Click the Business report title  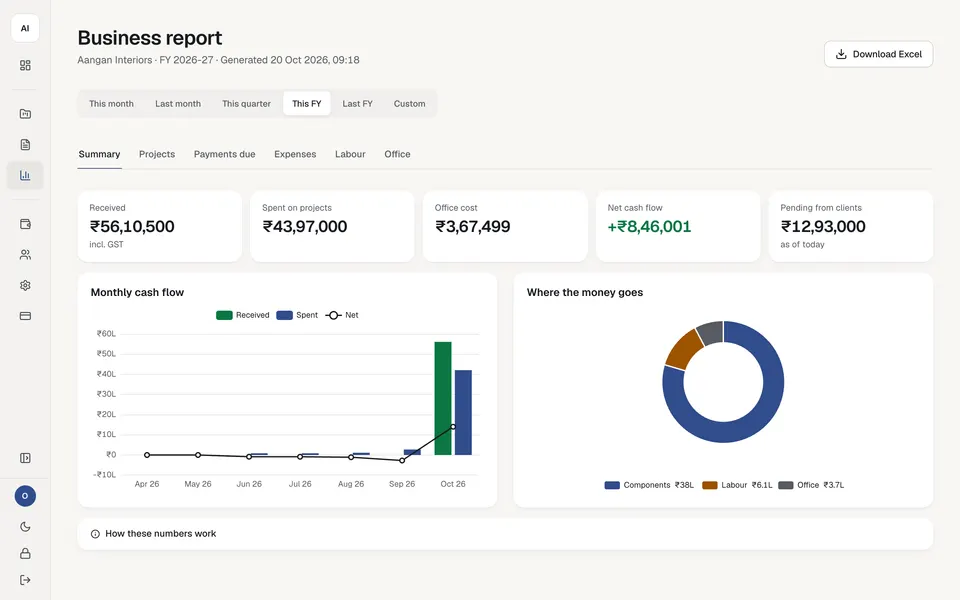pyautogui.click(x=149, y=38)
